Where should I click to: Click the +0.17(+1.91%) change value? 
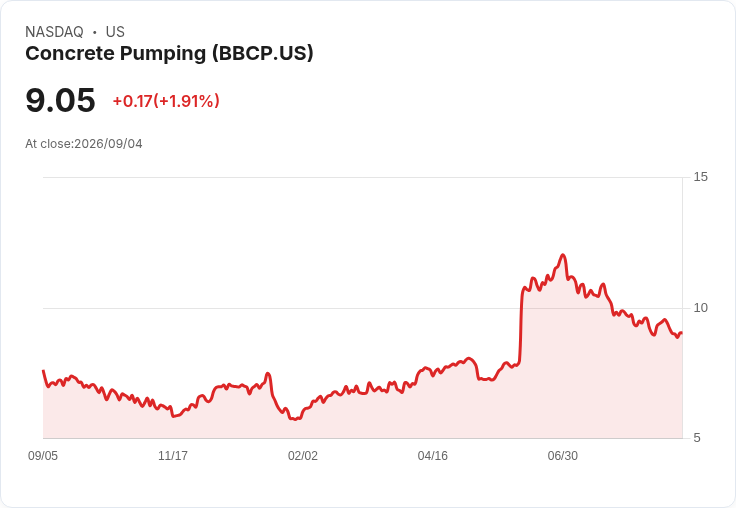[166, 101]
